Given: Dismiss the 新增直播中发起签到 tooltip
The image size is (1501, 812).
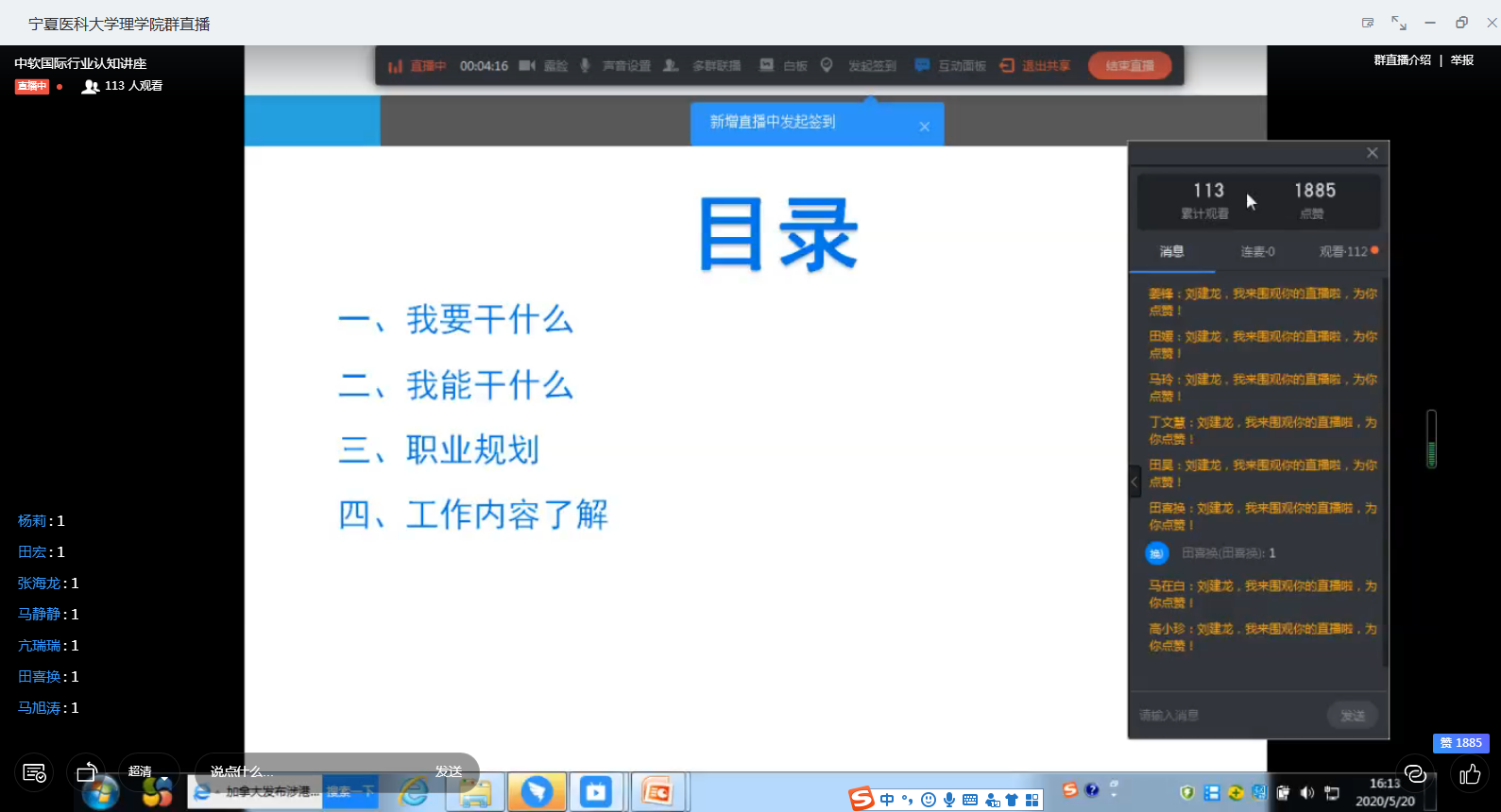Looking at the screenshot, I should click(x=925, y=127).
